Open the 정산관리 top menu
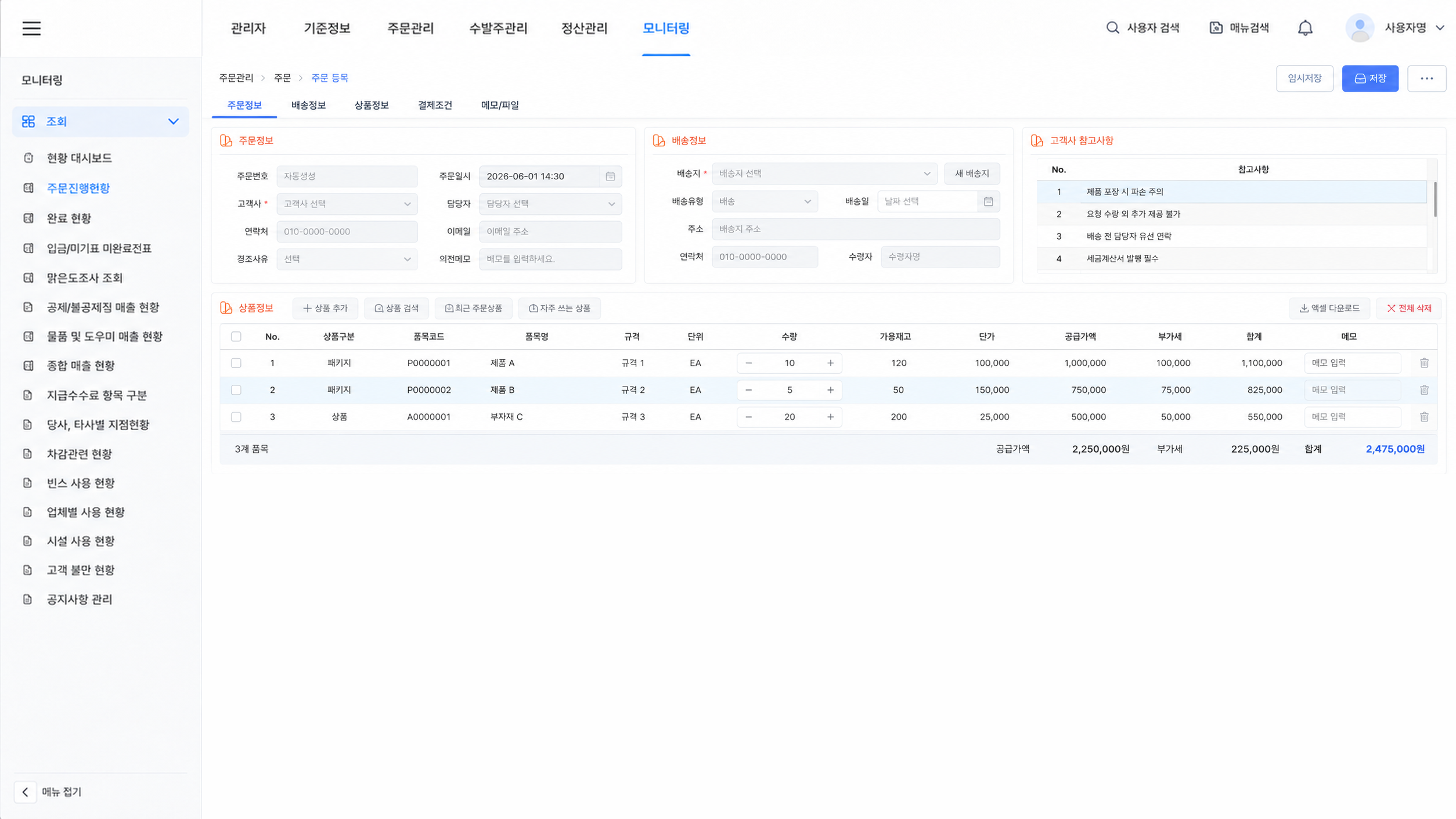This screenshot has height=819, width=1456. tap(584, 28)
